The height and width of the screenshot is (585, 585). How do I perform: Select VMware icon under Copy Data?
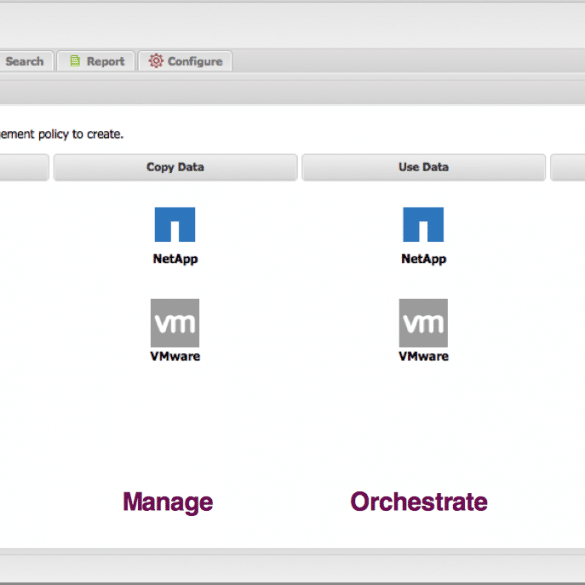pyautogui.click(x=175, y=323)
